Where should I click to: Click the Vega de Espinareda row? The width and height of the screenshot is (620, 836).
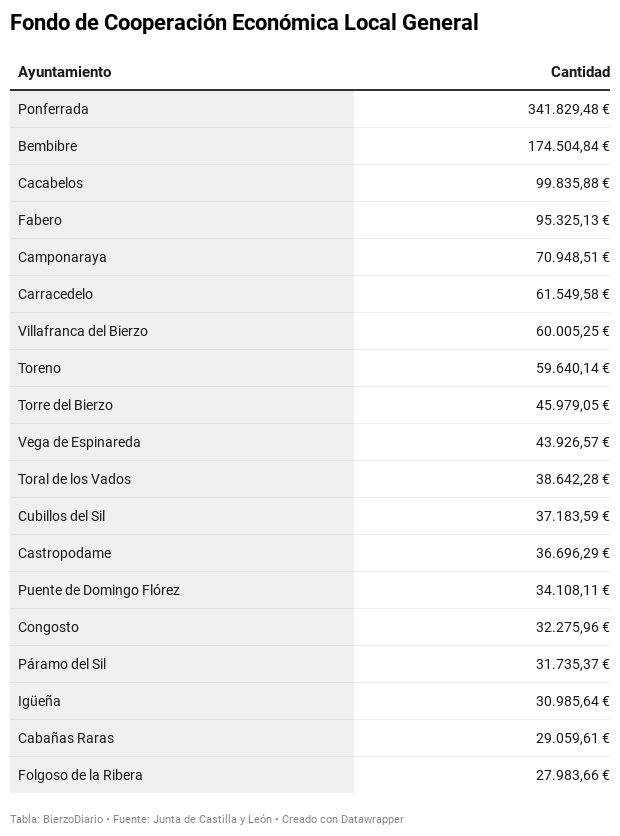[x=310, y=442]
